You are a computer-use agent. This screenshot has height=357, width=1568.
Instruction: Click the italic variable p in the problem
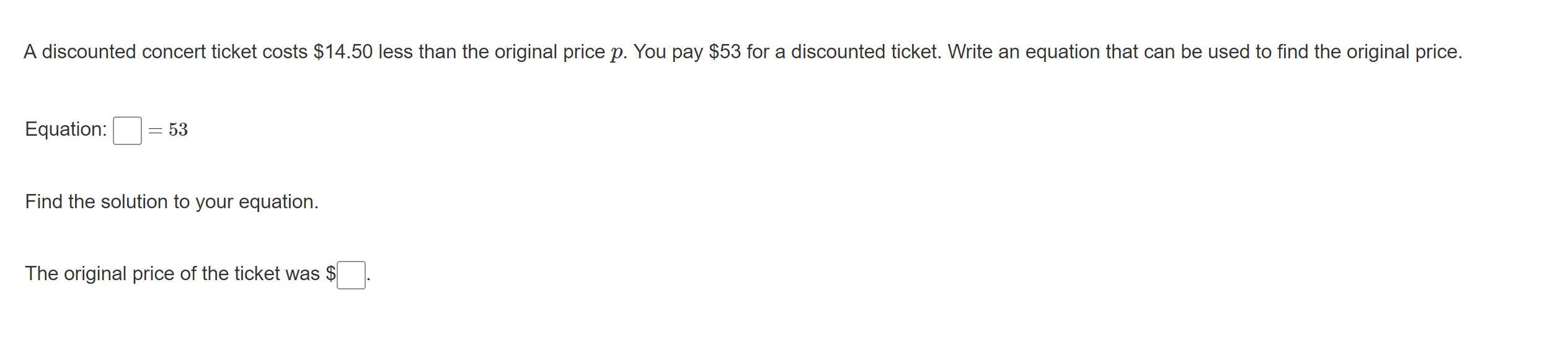[616, 53]
